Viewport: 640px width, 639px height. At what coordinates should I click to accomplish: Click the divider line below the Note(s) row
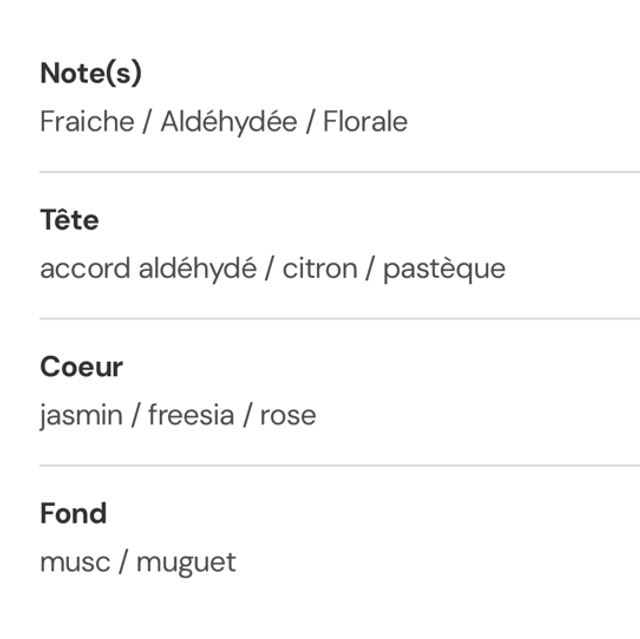point(340,172)
